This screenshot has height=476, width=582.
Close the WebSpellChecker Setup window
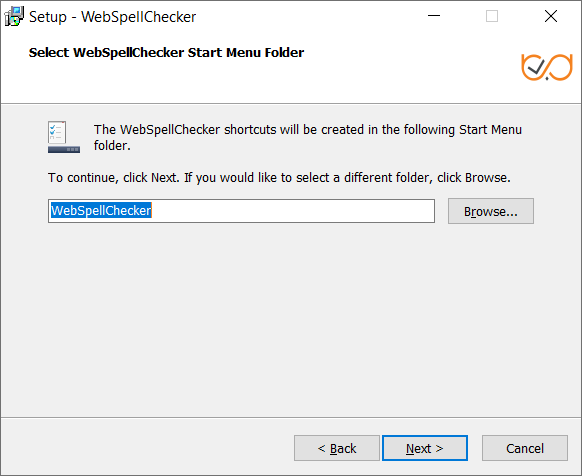pos(551,16)
